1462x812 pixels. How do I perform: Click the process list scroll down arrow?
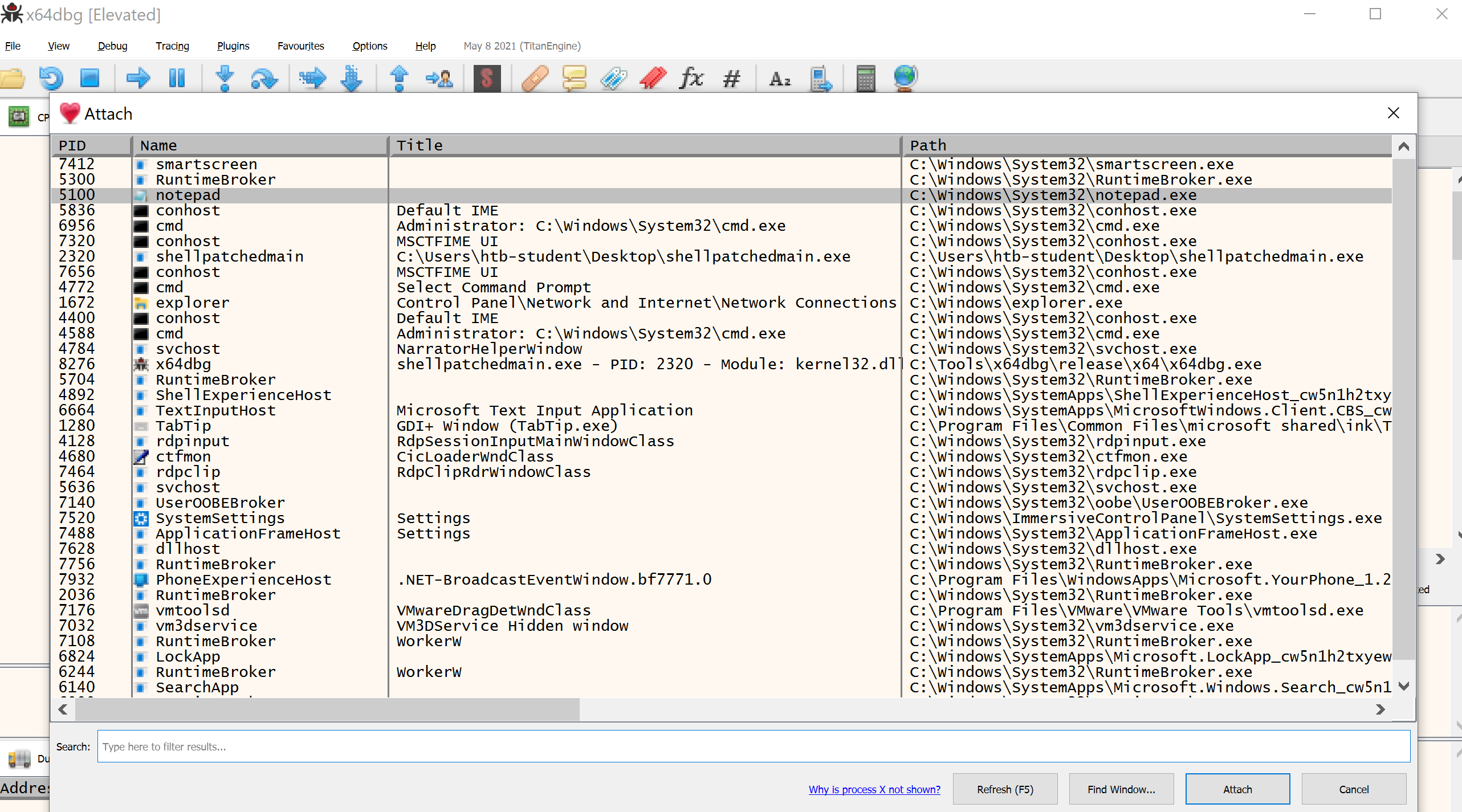click(x=1404, y=685)
